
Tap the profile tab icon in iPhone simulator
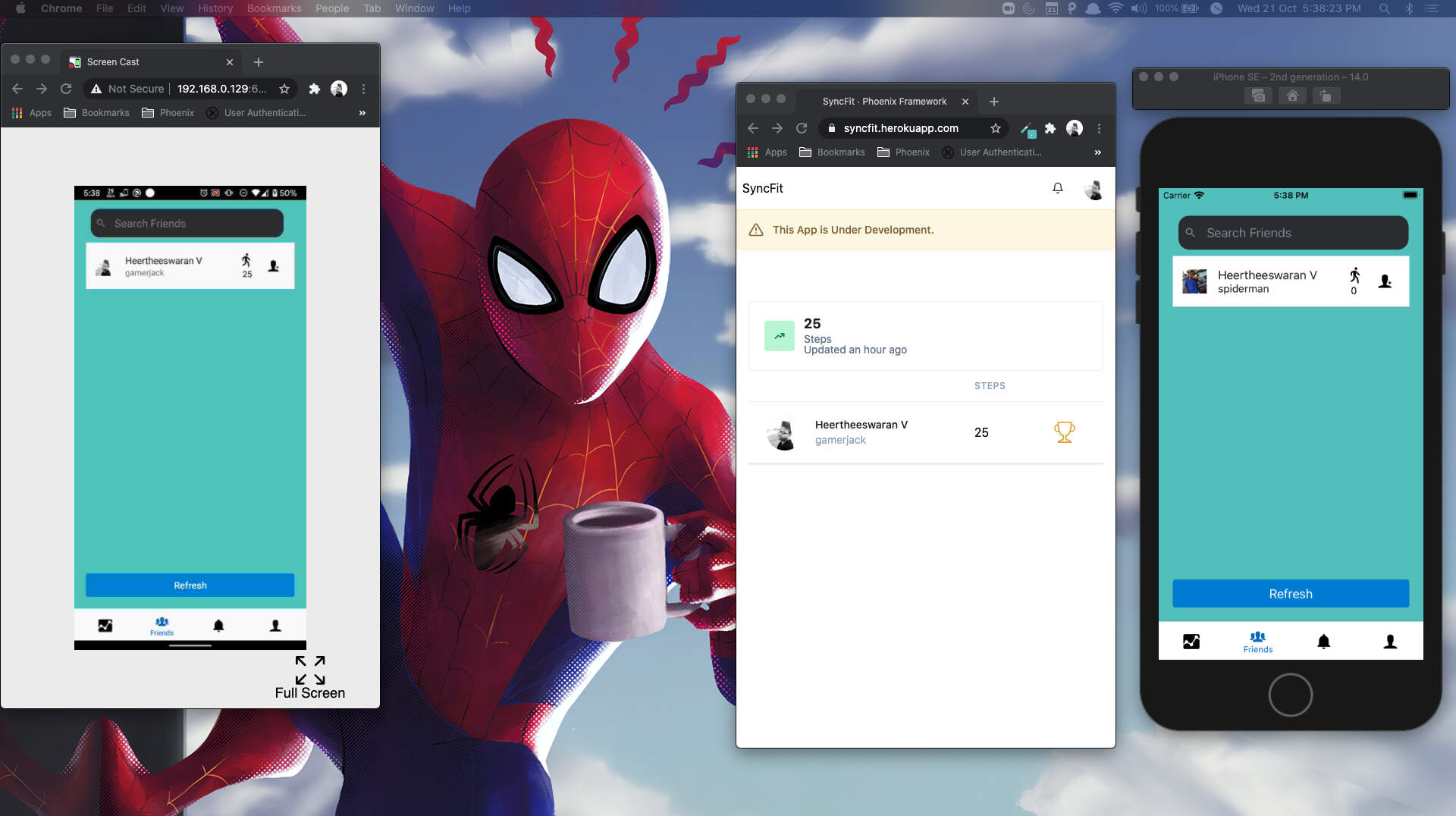[1390, 642]
